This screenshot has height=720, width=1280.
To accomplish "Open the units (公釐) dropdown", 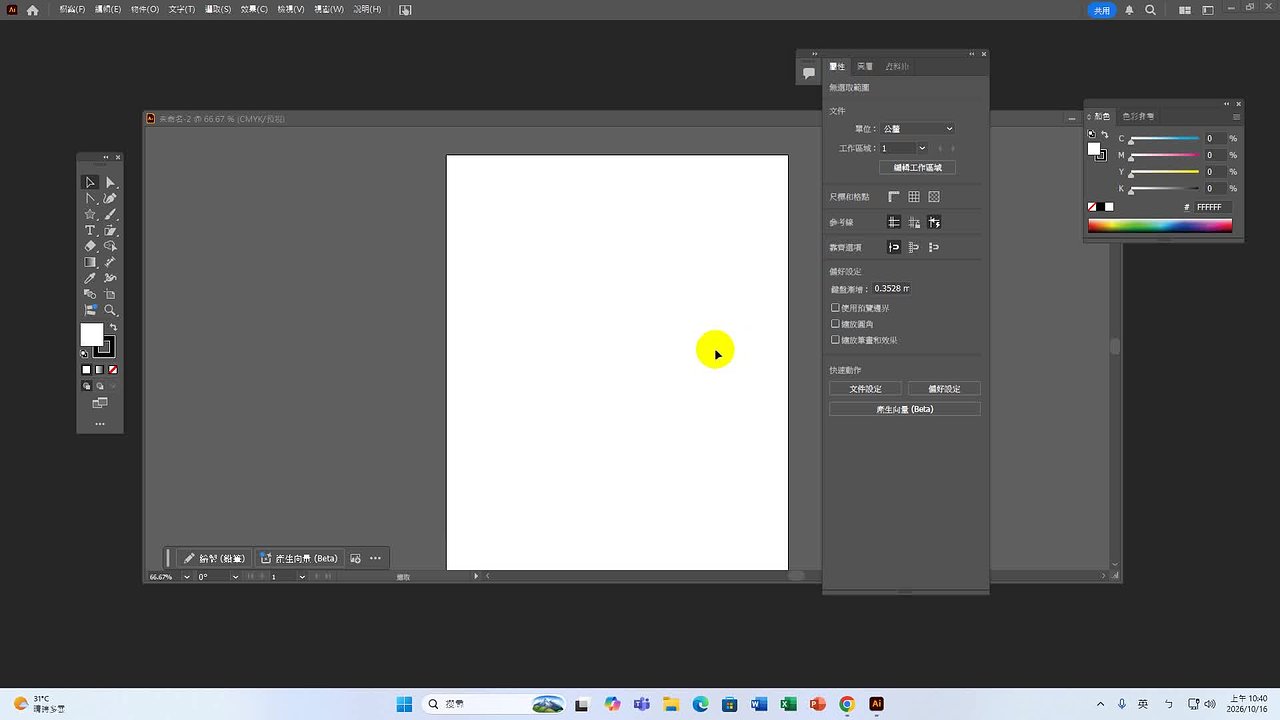I will (918, 129).
